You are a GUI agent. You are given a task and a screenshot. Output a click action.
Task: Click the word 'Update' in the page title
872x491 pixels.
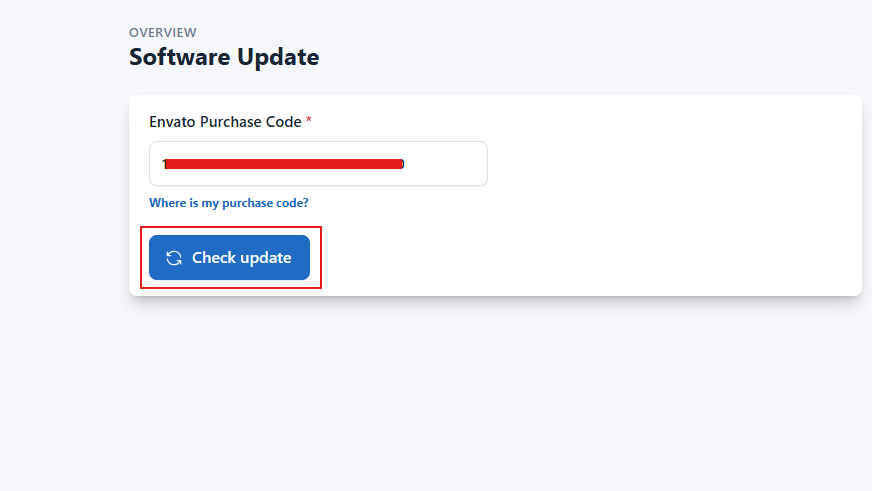coord(278,57)
